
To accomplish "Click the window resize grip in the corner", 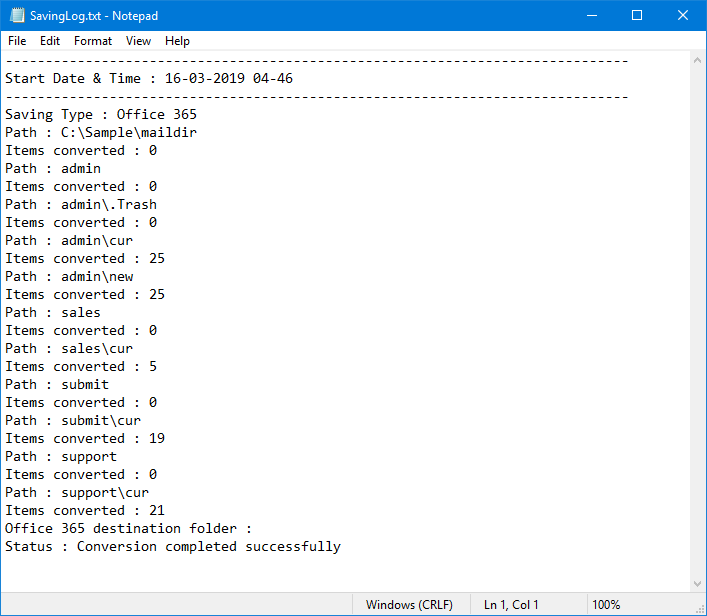I will point(700,609).
